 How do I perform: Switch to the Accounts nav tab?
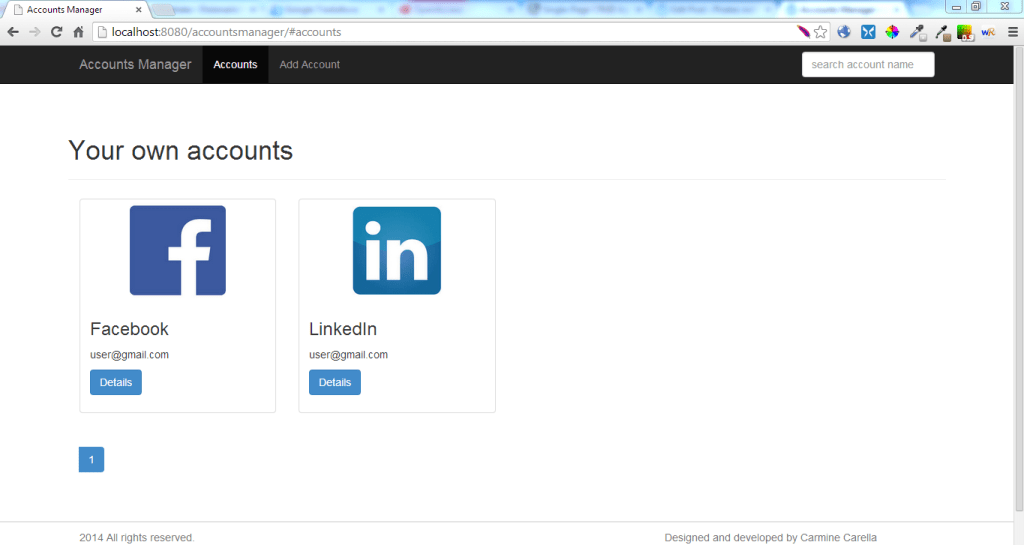click(x=235, y=65)
